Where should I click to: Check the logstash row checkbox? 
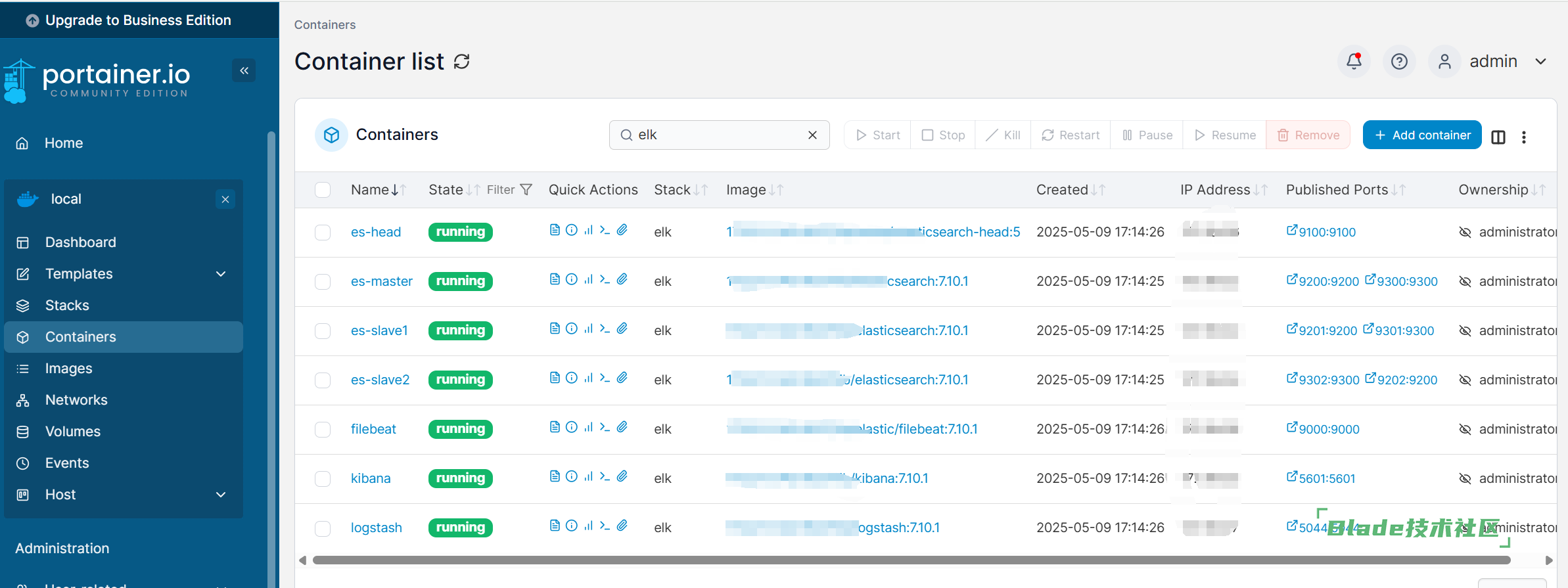(x=323, y=528)
